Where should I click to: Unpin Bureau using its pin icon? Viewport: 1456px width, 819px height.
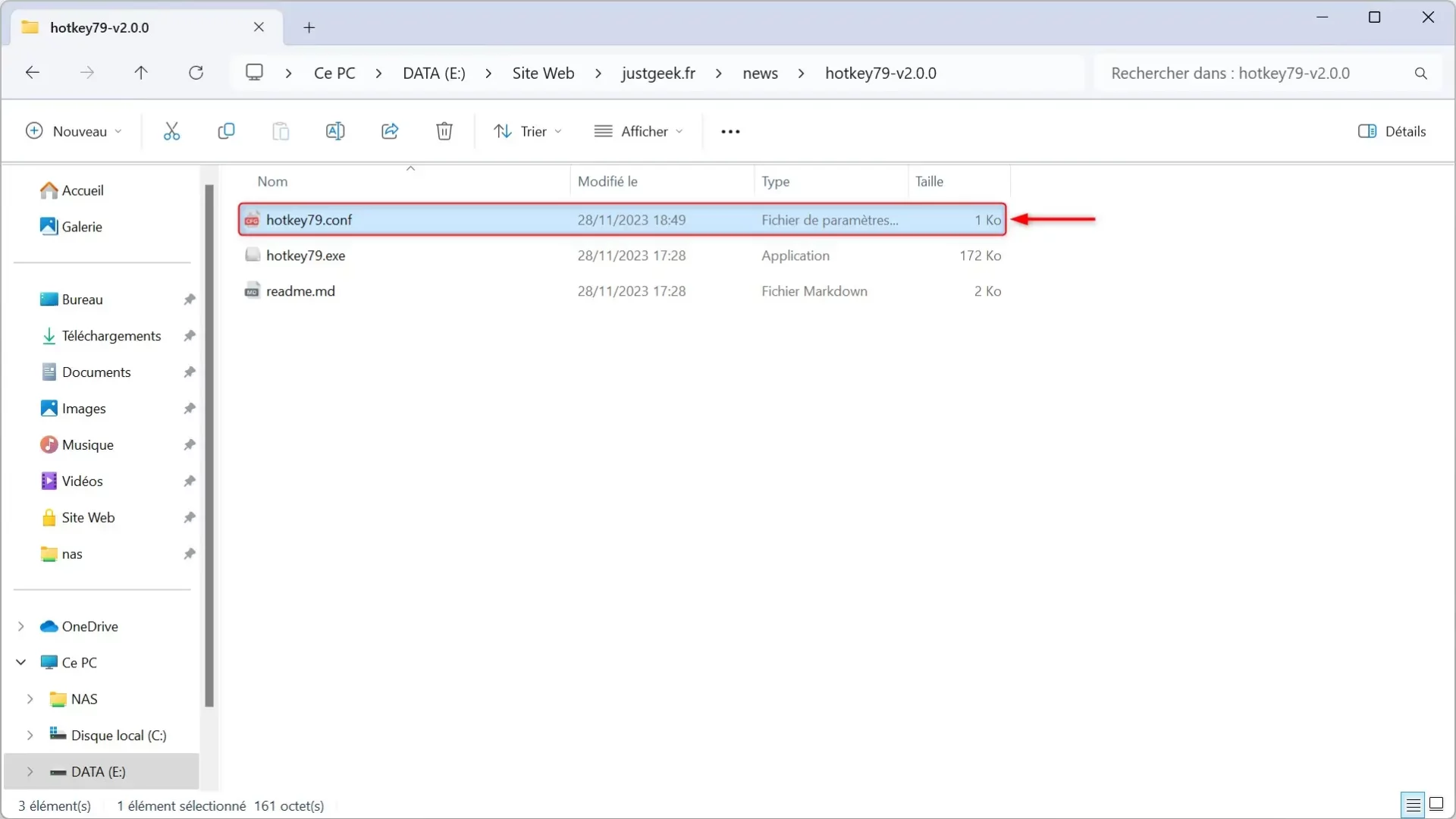tap(190, 300)
